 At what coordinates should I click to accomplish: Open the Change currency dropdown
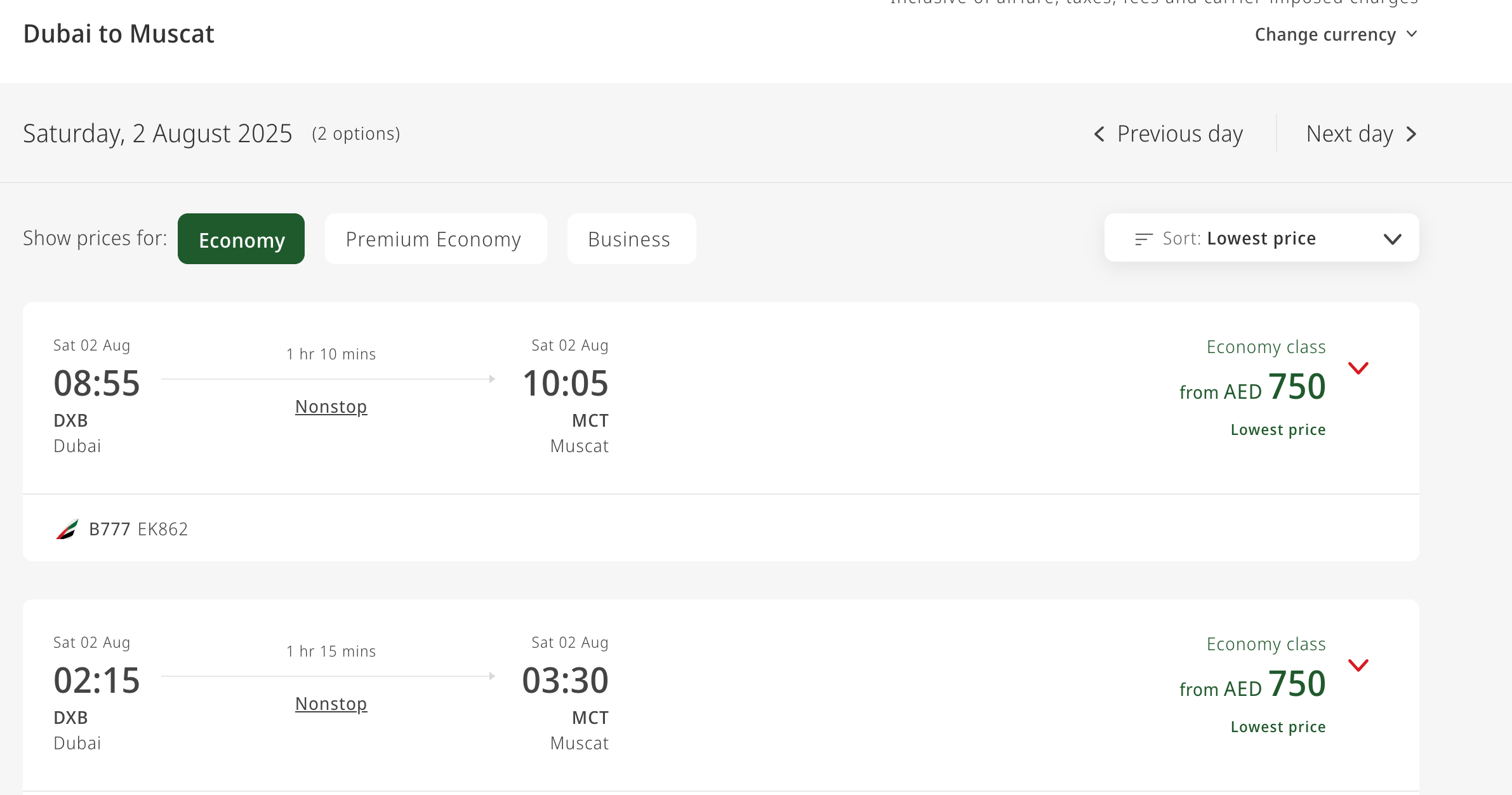[x=1325, y=34]
